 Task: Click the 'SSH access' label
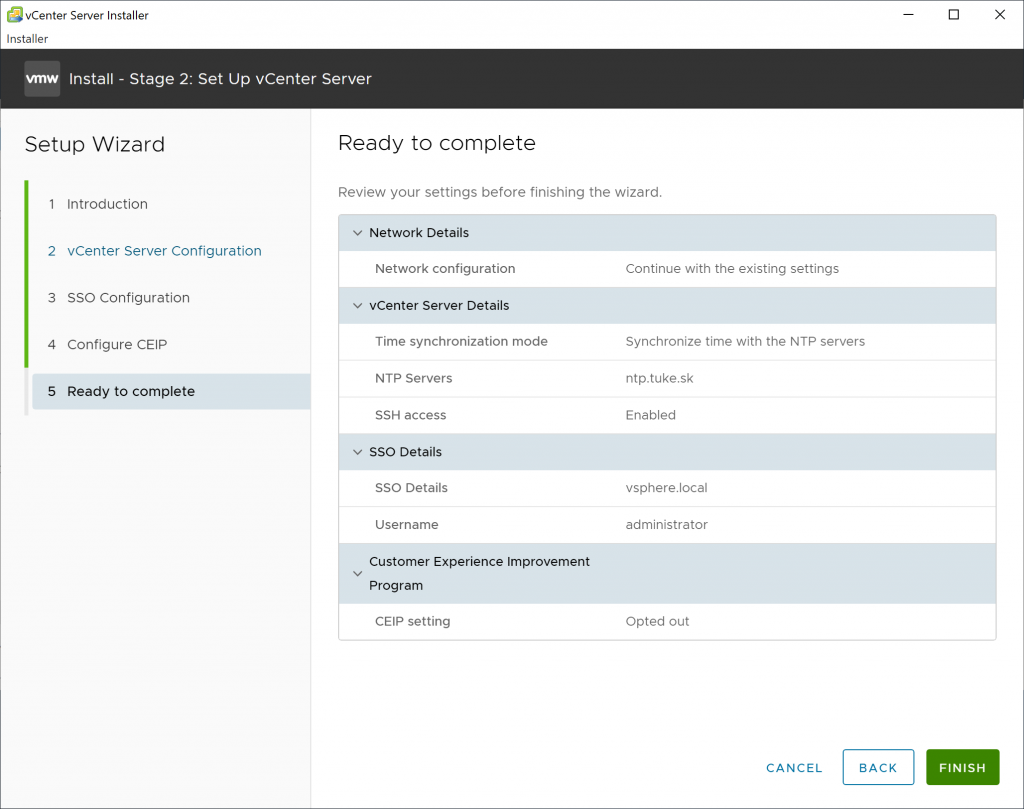tap(410, 415)
